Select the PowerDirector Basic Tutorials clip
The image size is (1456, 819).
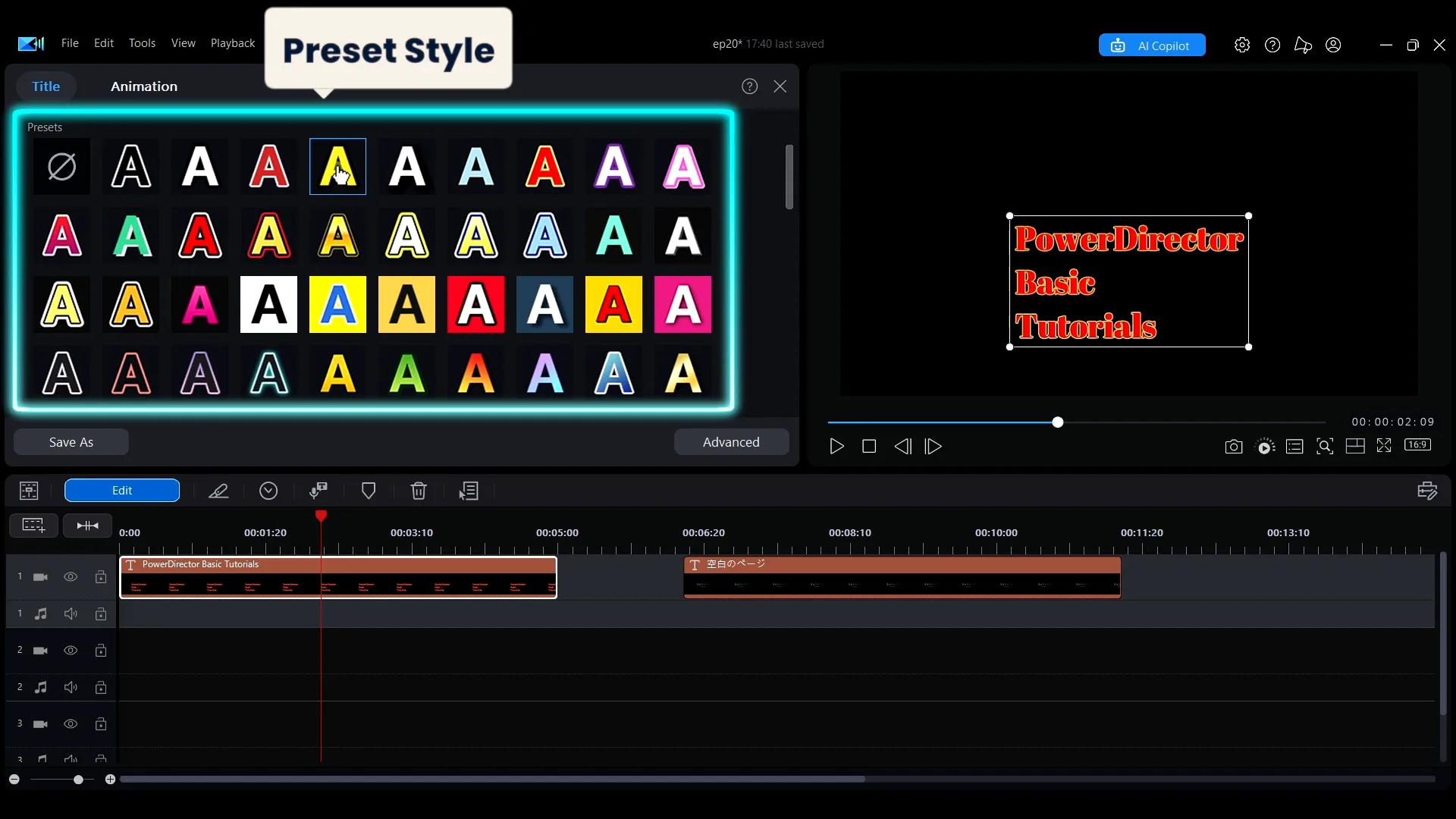(x=338, y=577)
